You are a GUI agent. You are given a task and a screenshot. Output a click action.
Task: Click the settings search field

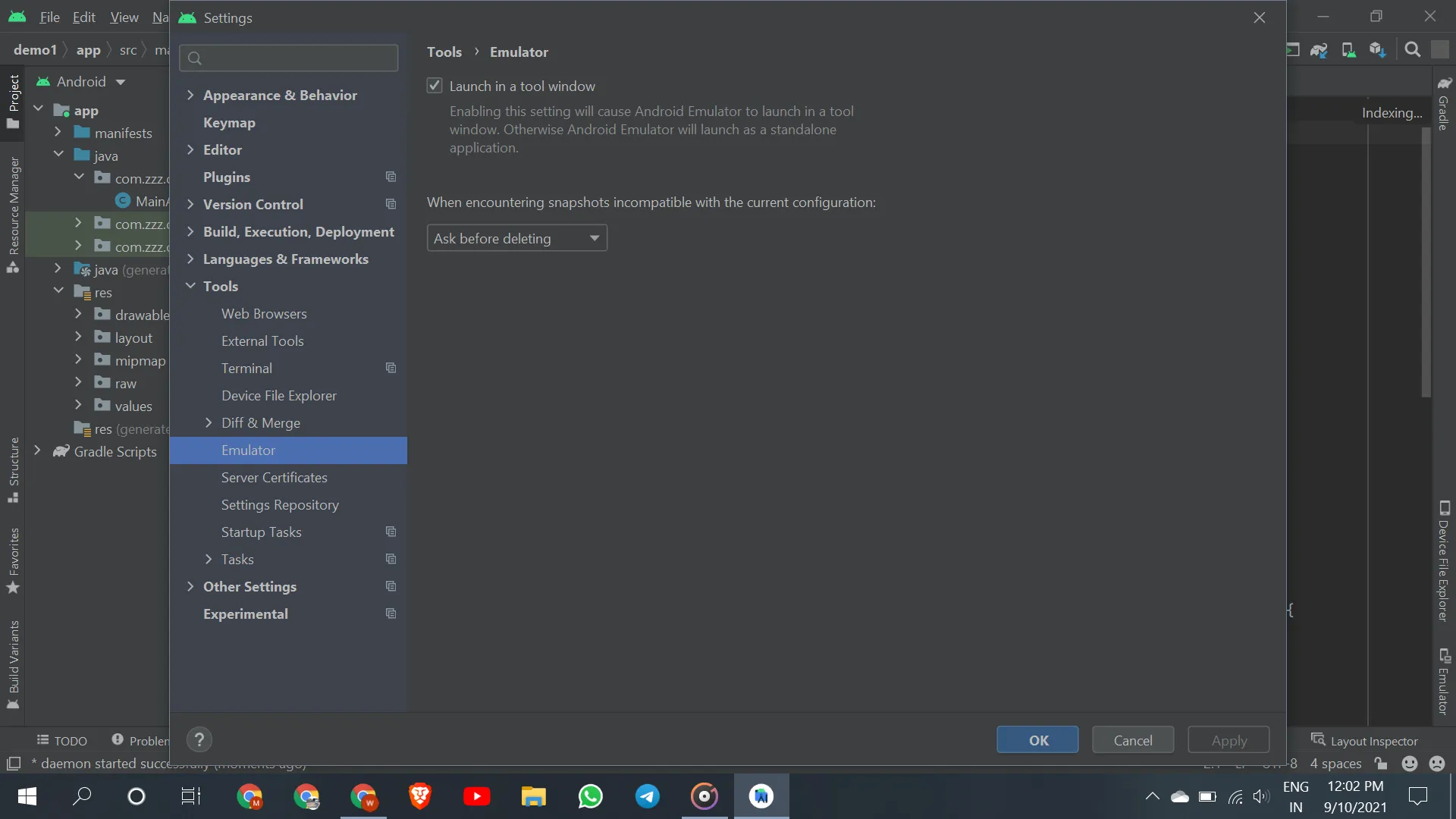(296, 58)
